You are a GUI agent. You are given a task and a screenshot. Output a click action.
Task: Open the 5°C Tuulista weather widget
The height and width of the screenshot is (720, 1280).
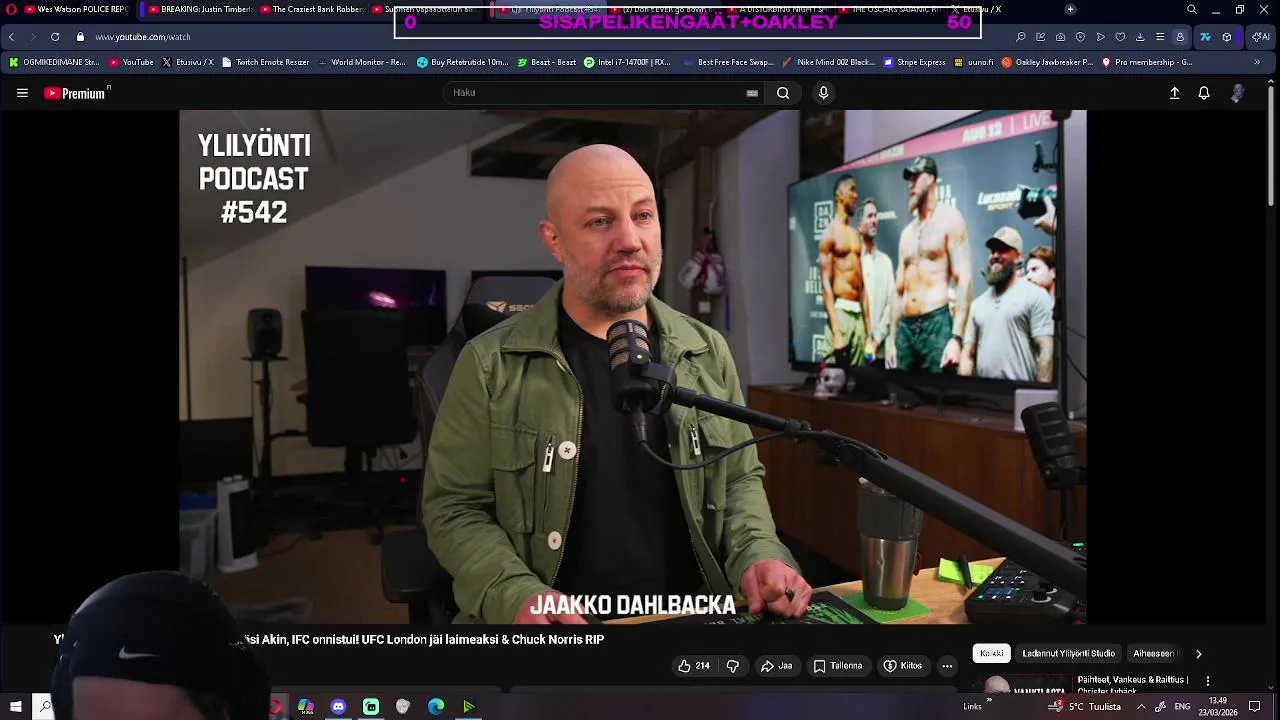[x=1085, y=706]
